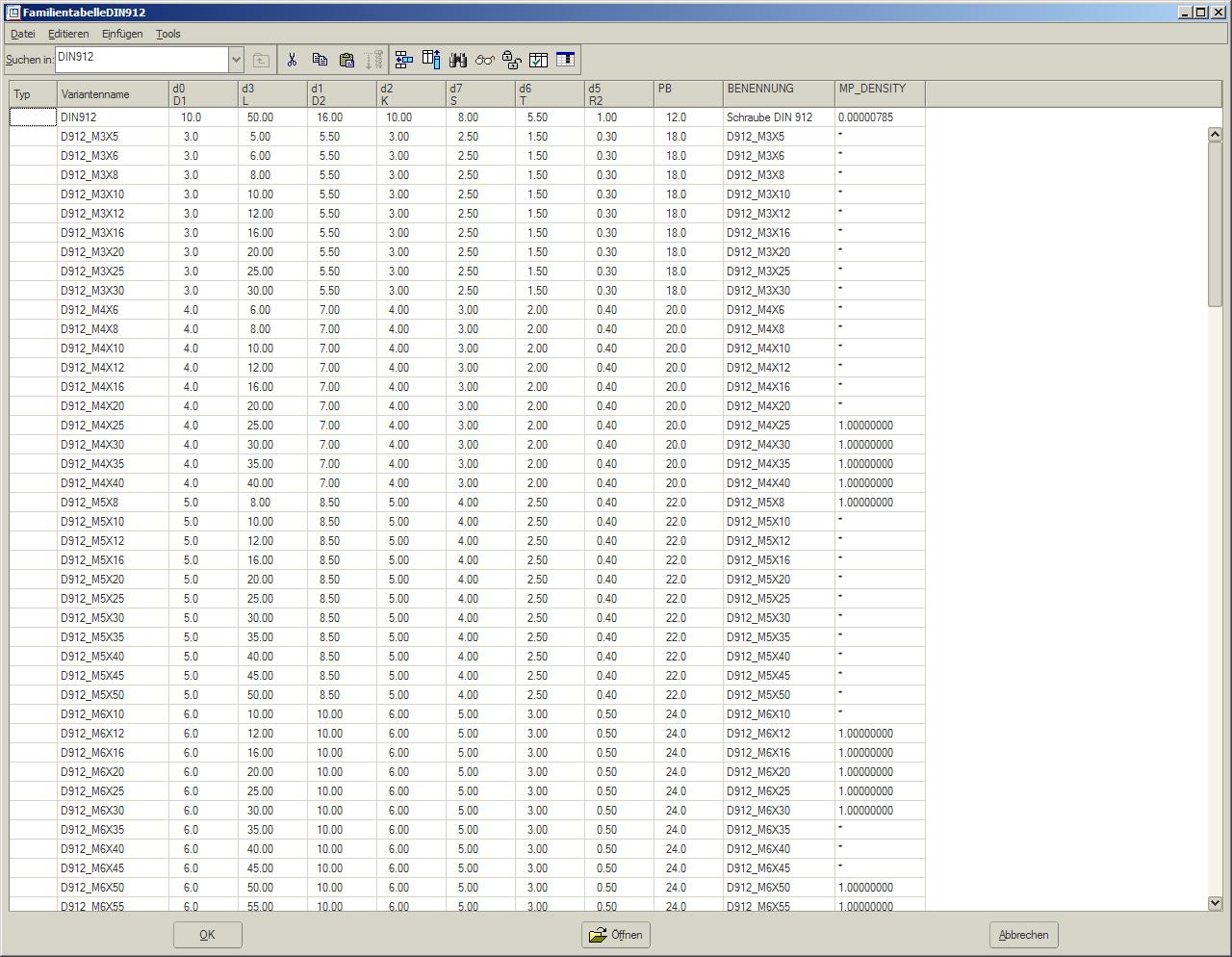
Task: Click the MP_DENSITY column header
Action: click(880, 94)
